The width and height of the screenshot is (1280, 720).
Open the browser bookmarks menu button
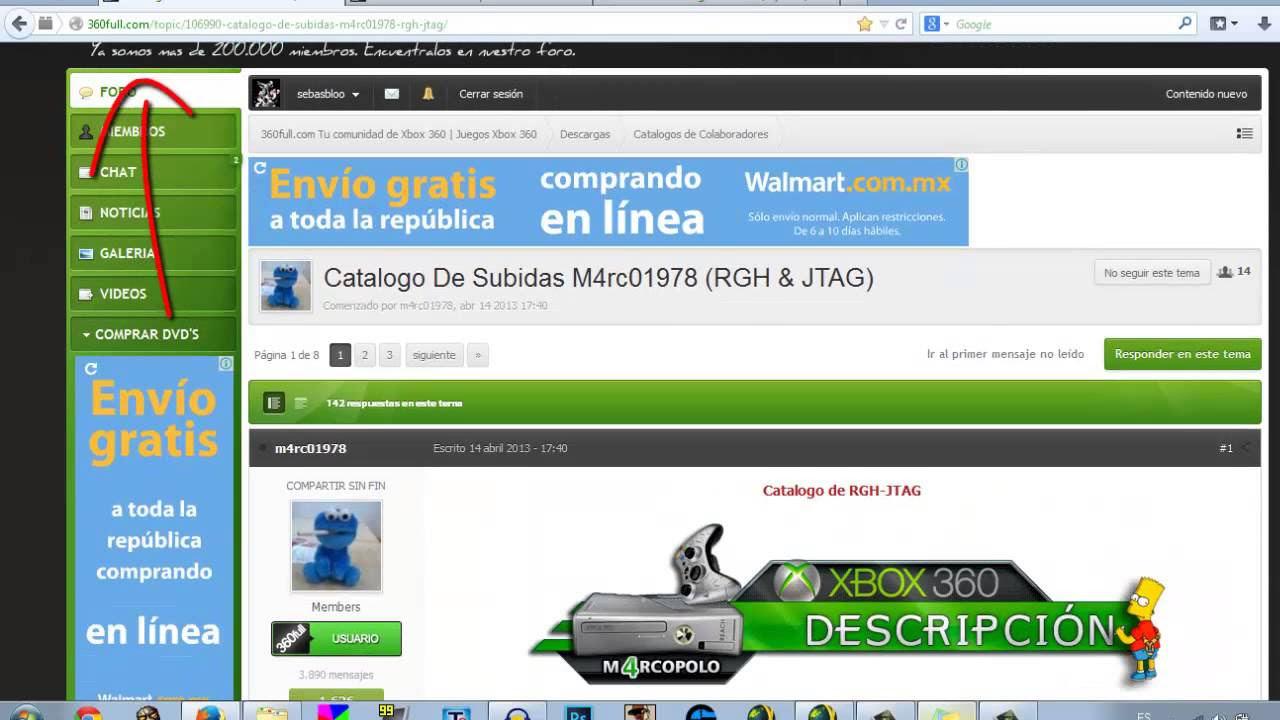[1224, 24]
